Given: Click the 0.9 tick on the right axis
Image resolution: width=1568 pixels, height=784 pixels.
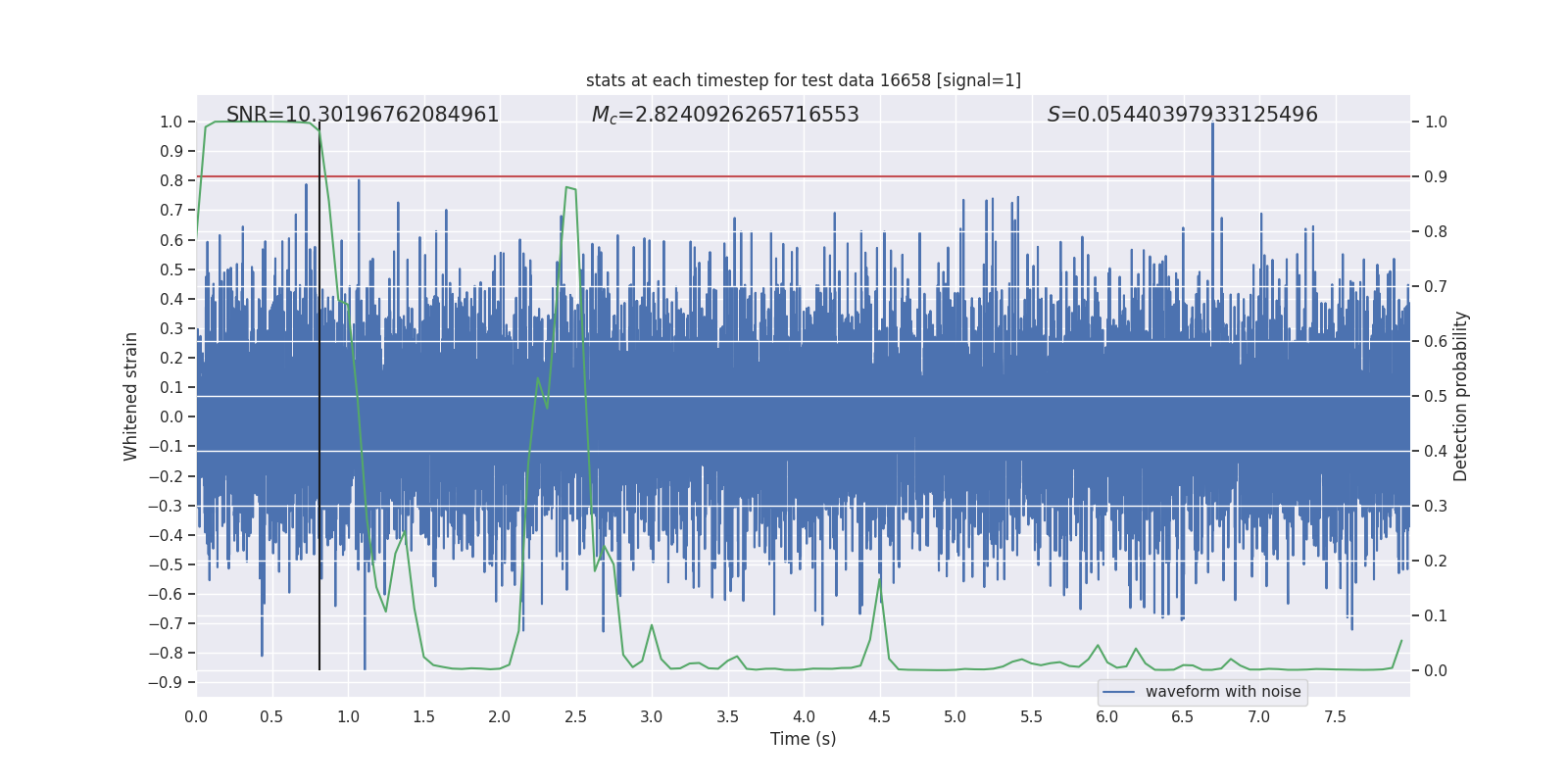Looking at the screenshot, I should (x=1436, y=177).
